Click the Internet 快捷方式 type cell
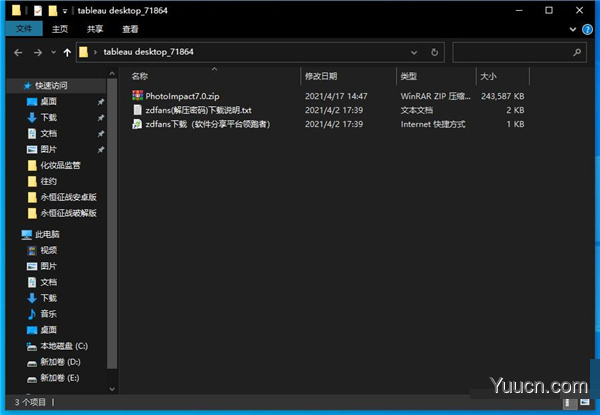Image resolution: width=600 pixels, height=415 pixels. click(433, 124)
